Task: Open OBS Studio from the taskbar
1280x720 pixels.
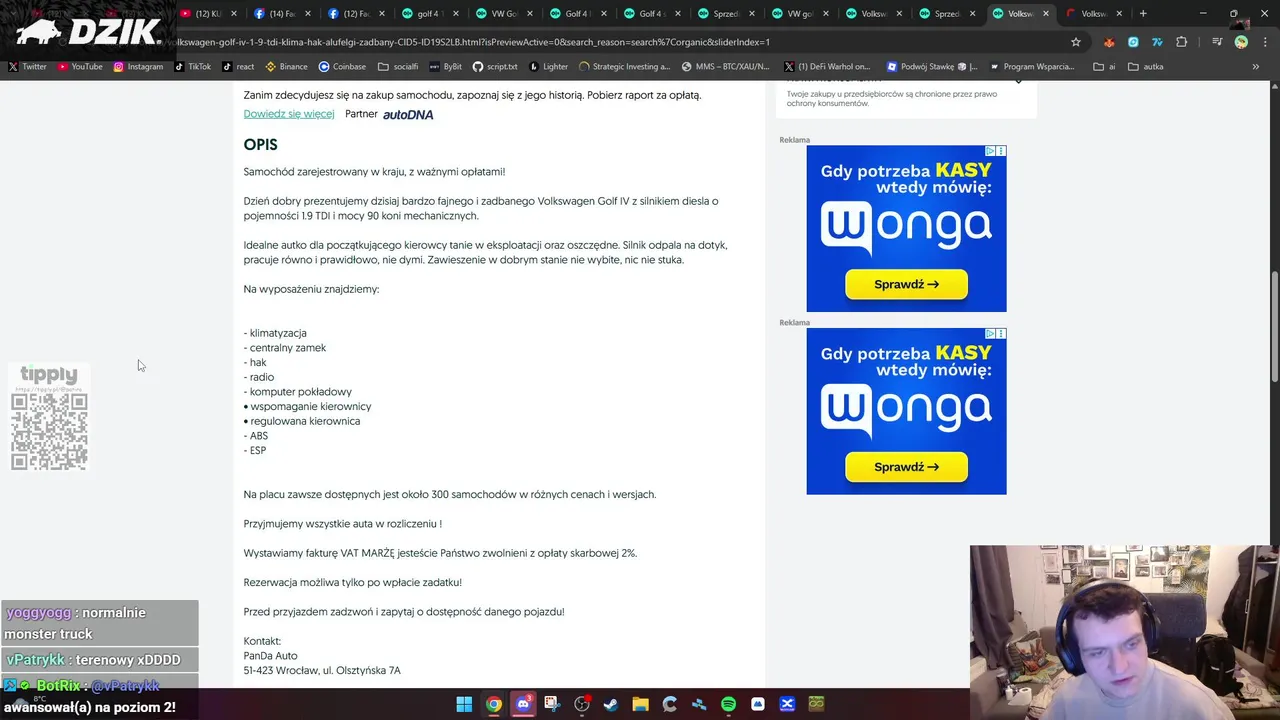Action: tap(582, 704)
